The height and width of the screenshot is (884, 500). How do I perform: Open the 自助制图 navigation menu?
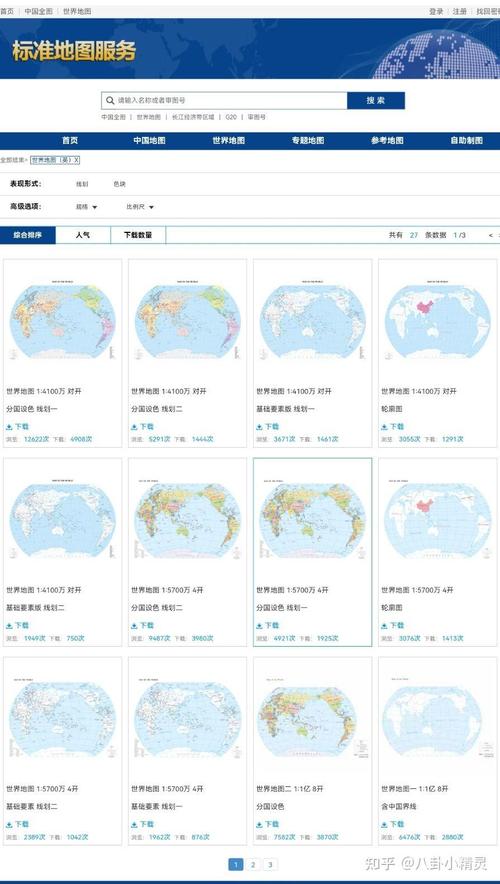tap(466, 141)
